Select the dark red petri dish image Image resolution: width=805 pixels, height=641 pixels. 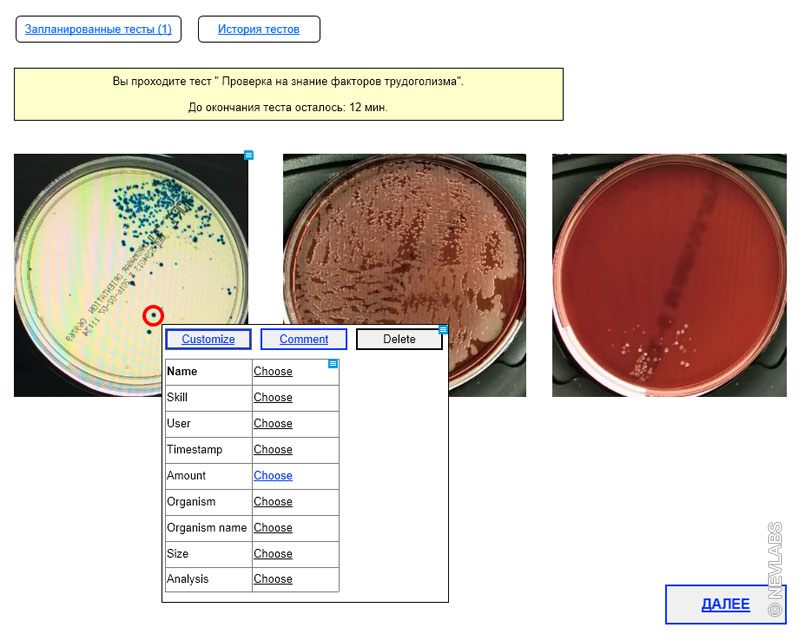pyautogui.click(x=669, y=275)
